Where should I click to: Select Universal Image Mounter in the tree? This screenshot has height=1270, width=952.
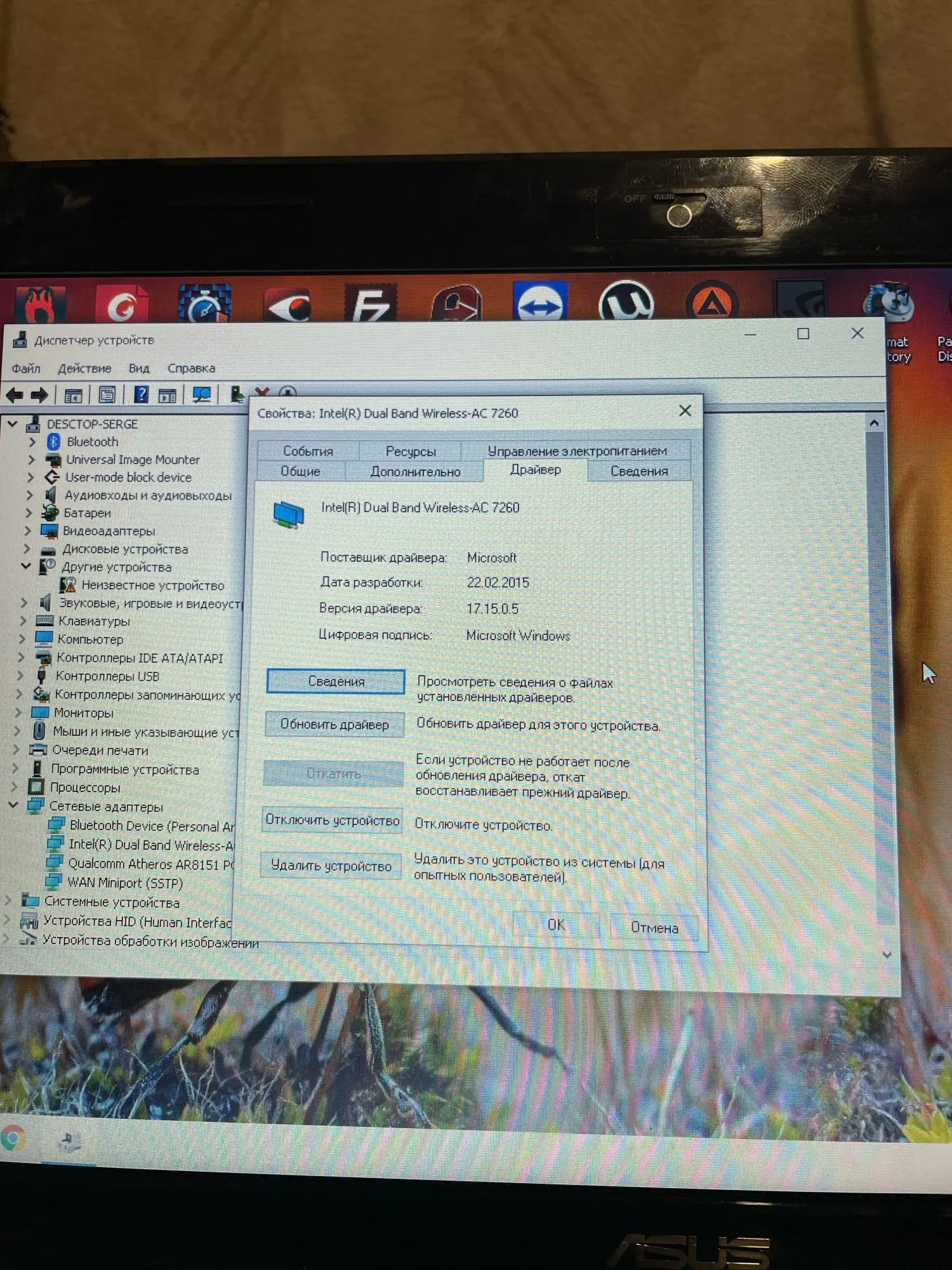133,459
